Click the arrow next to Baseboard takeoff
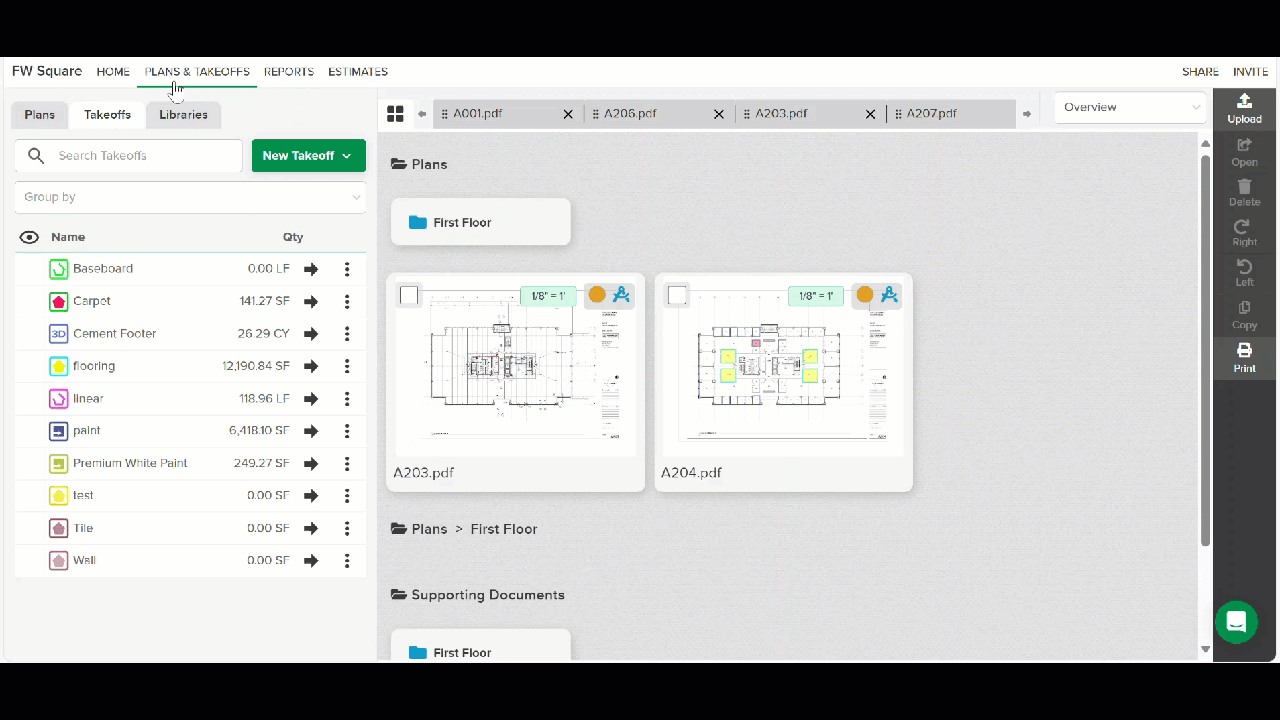1280x720 pixels. pyautogui.click(x=311, y=269)
